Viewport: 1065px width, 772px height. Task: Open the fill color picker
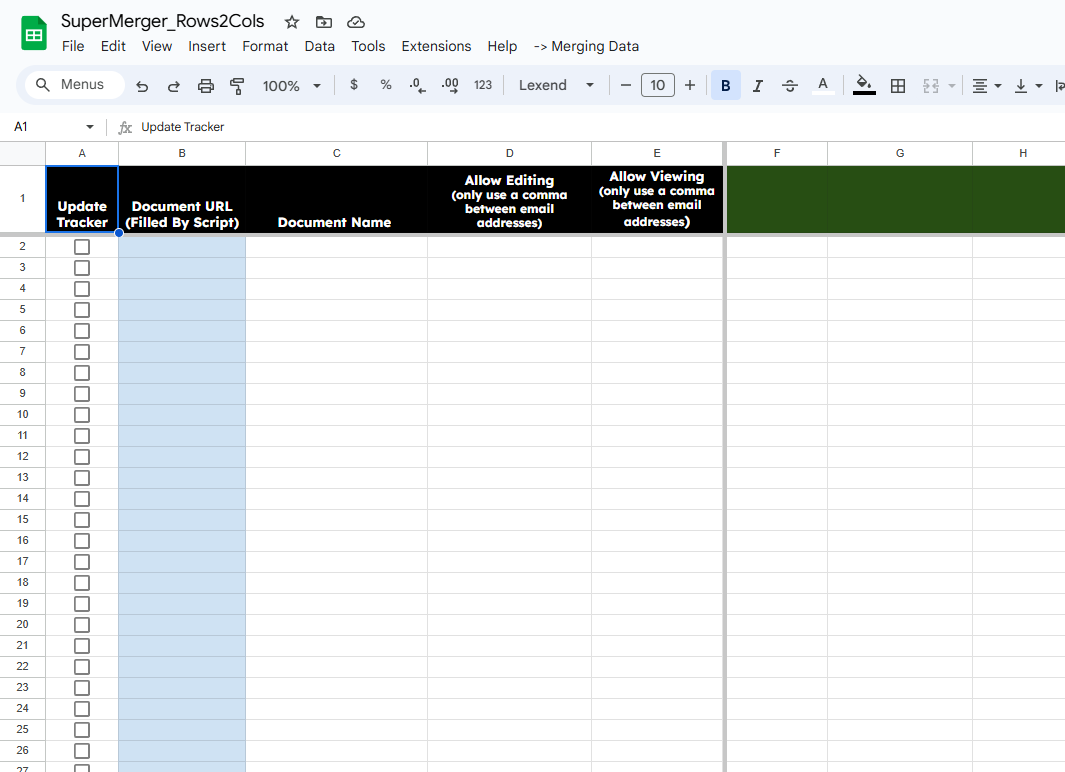864,86
